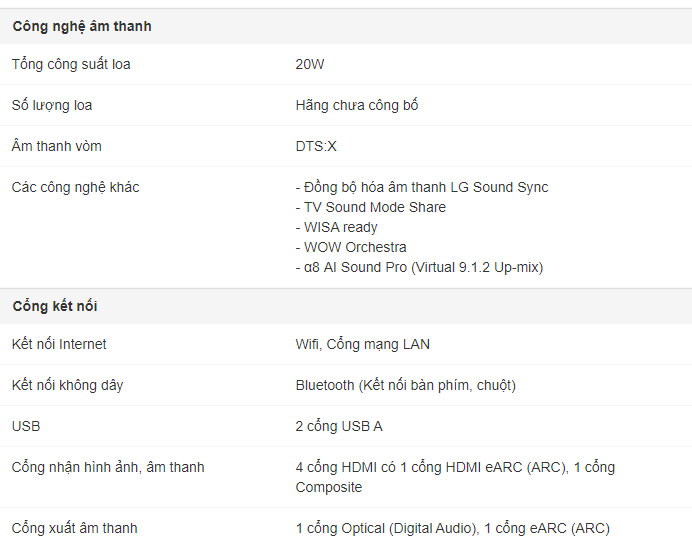Click the Các công nghệ khác label

click(x=75, y=188)
